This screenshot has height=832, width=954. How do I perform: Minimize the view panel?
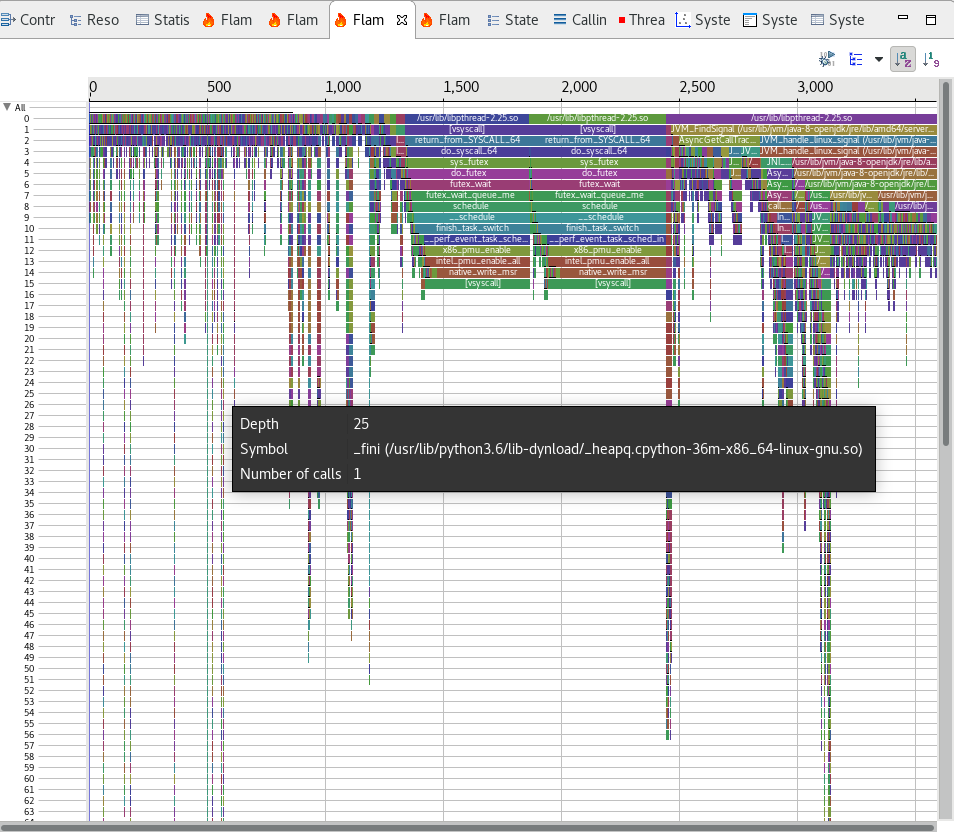(903, 20)
